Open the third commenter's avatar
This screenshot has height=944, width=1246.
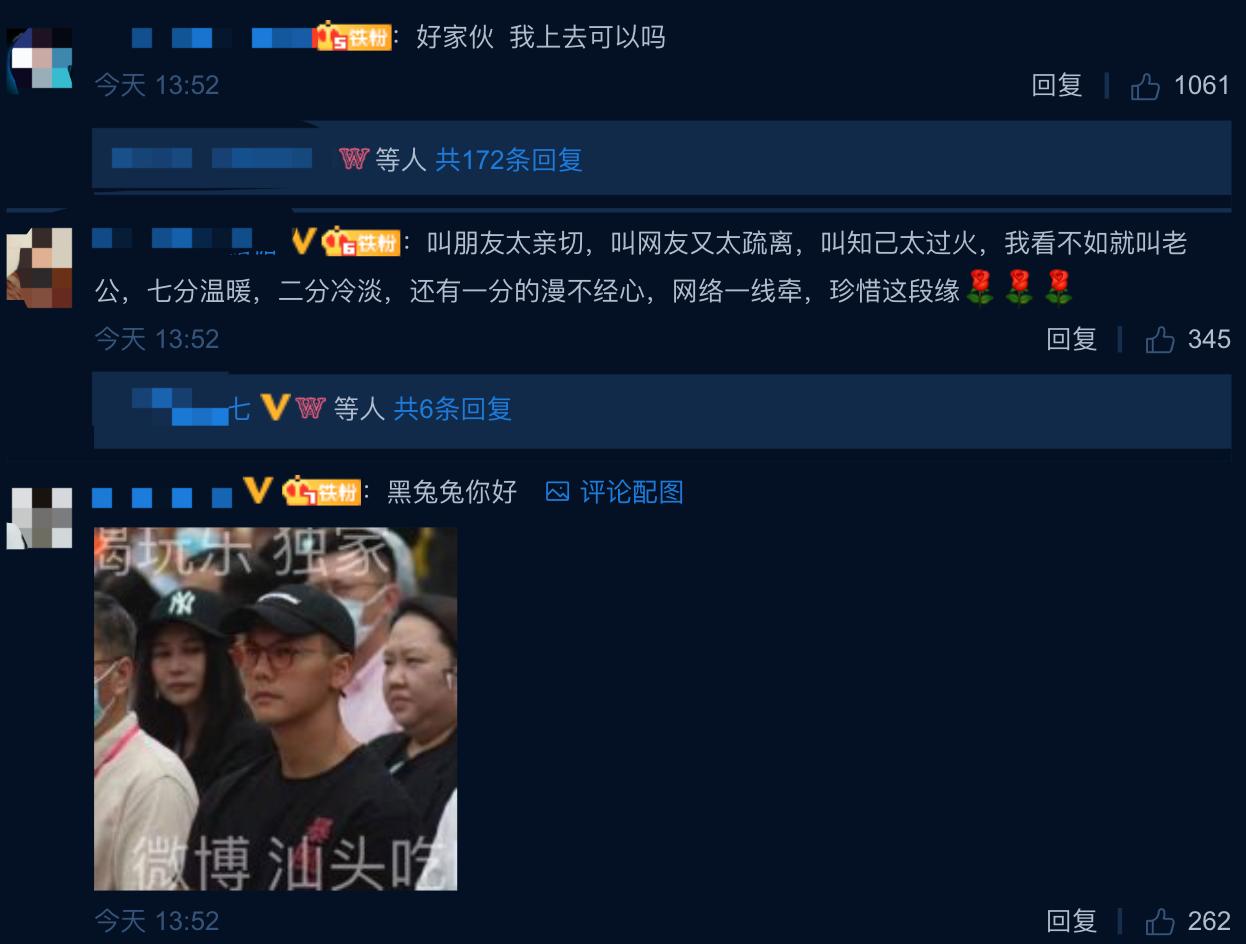click(40, 518)
